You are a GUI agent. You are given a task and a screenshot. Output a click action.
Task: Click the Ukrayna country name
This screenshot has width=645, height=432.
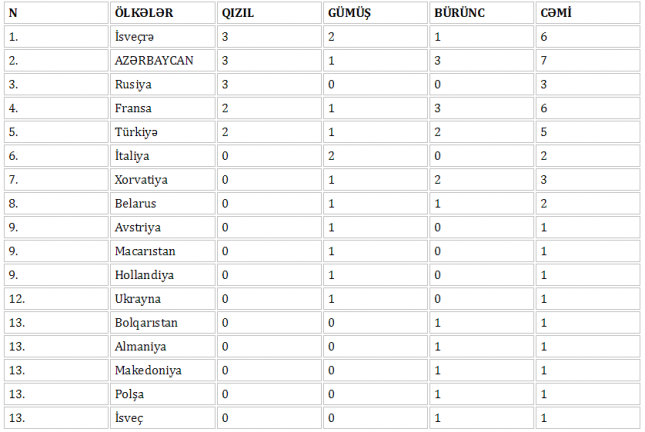(137, 299)
